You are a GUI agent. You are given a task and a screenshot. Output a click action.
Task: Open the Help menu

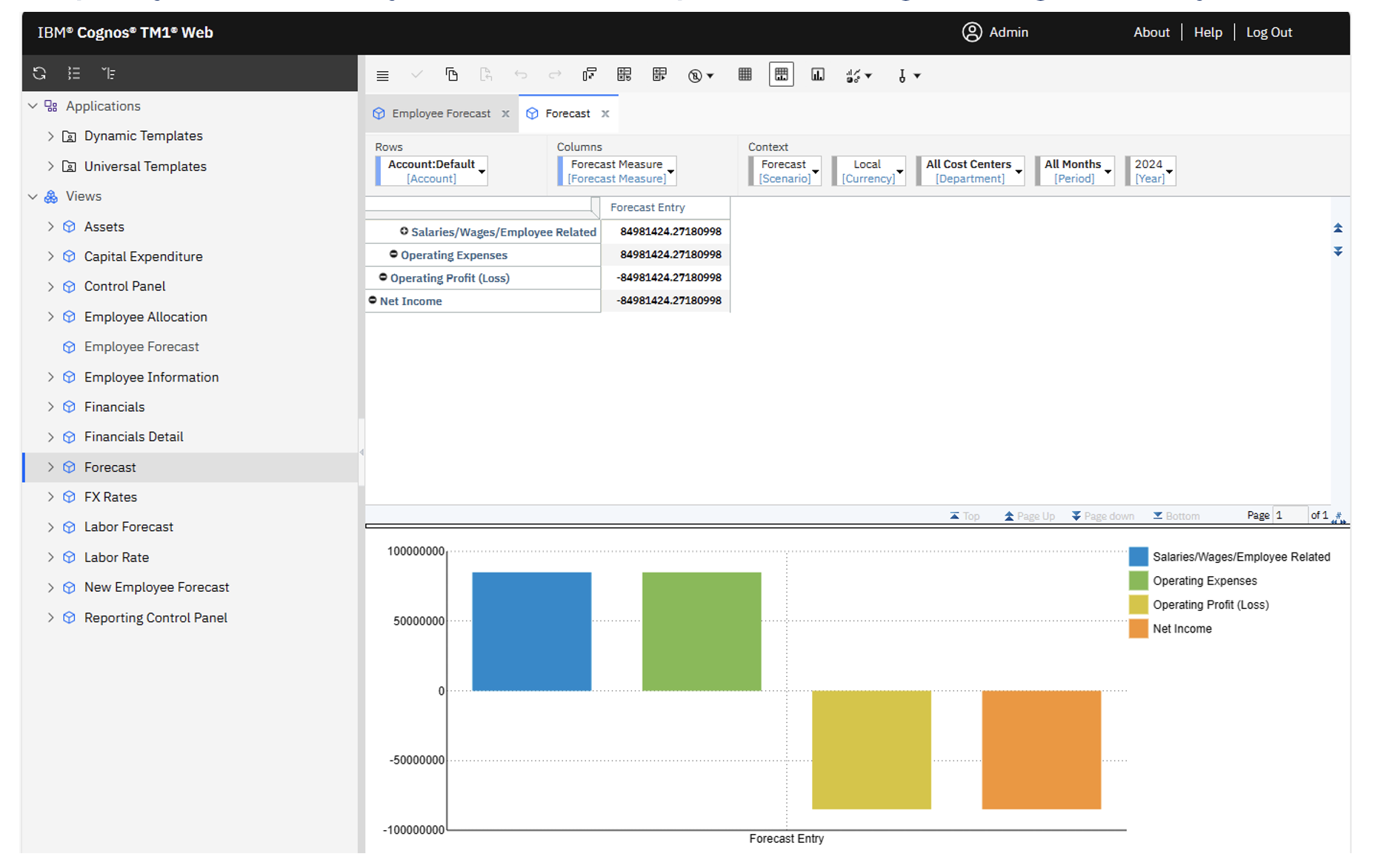pyautogui.click(x=1208, y=32)
